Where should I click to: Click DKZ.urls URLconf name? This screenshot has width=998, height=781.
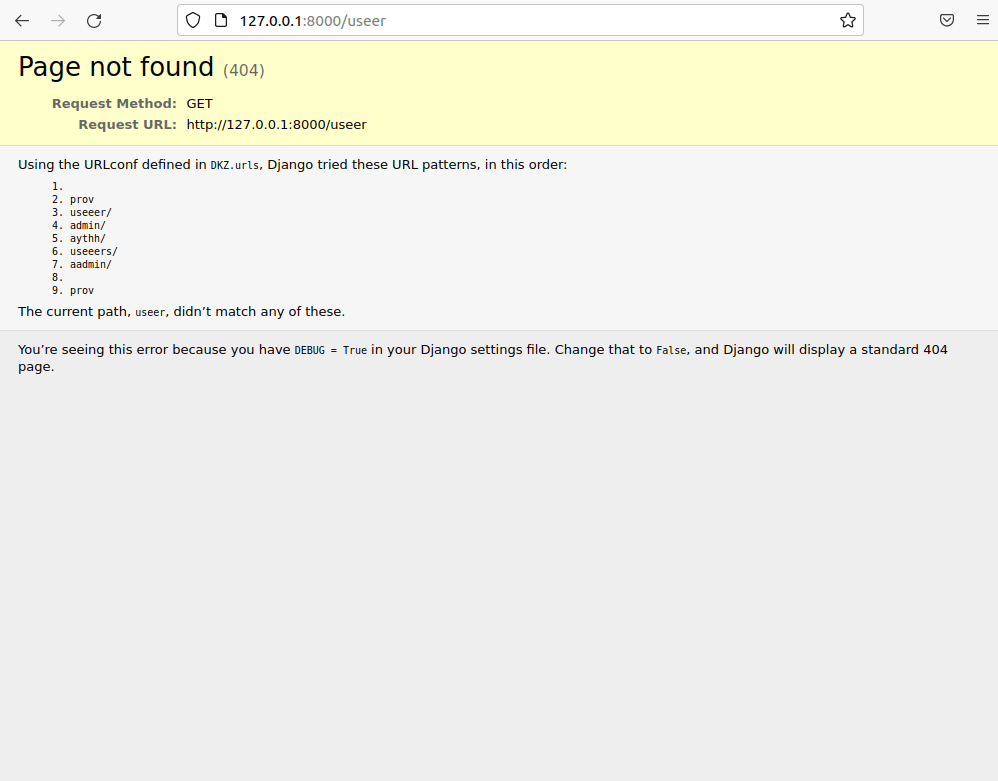pos(235,165)
